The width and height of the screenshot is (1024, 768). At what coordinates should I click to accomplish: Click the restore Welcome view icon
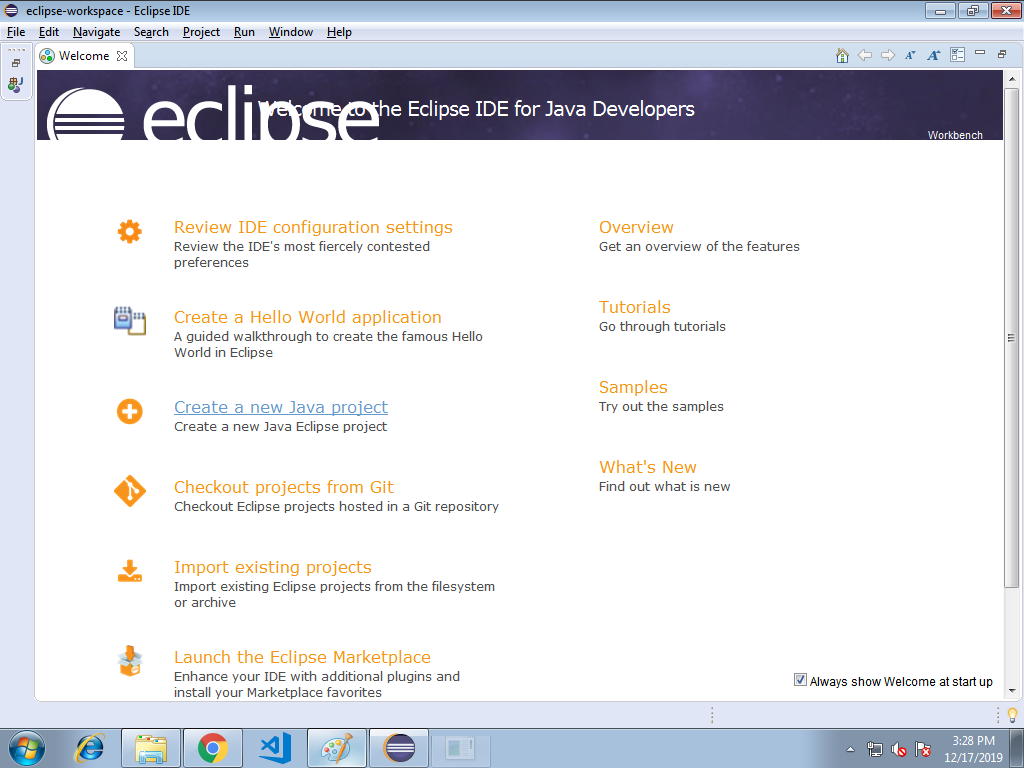click(x=1002, y=54)
